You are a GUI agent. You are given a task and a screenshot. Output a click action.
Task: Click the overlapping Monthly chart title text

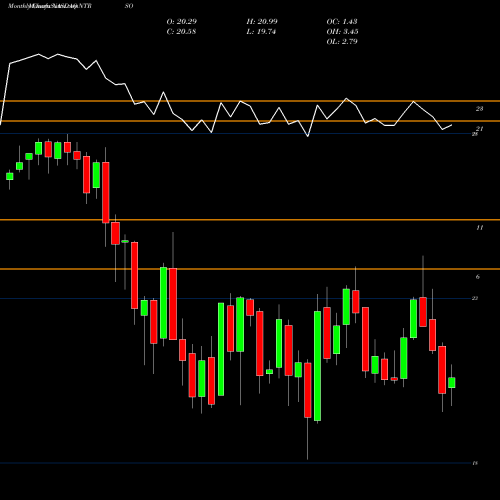pyautogui.click(x=50, y=6)
